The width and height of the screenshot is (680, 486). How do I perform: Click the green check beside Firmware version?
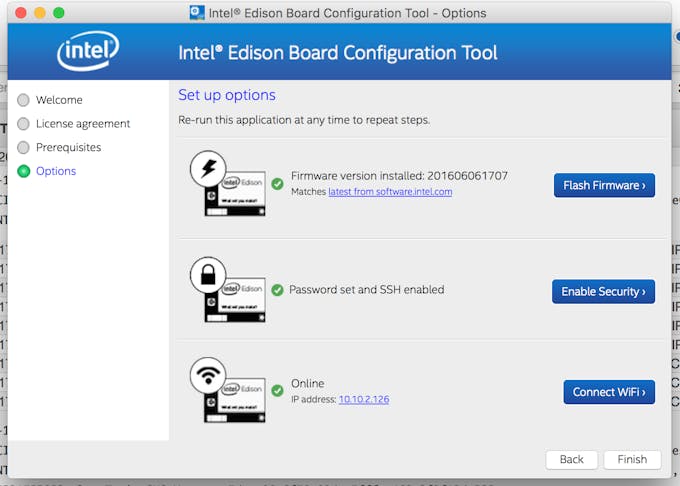[x=278, y=184]
